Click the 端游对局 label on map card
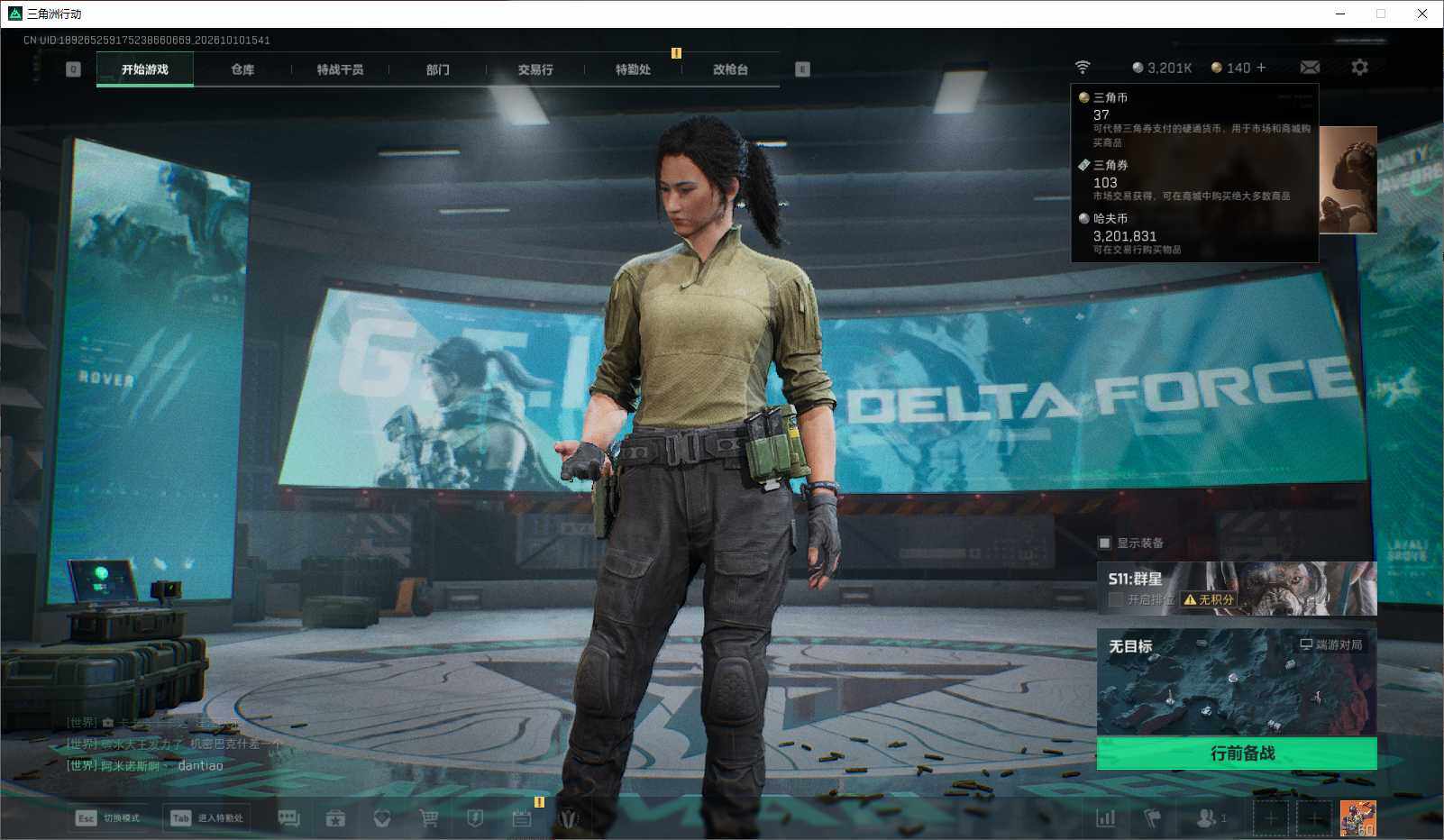This screenshot has width=1444, height=840. tap(1331, 644)
